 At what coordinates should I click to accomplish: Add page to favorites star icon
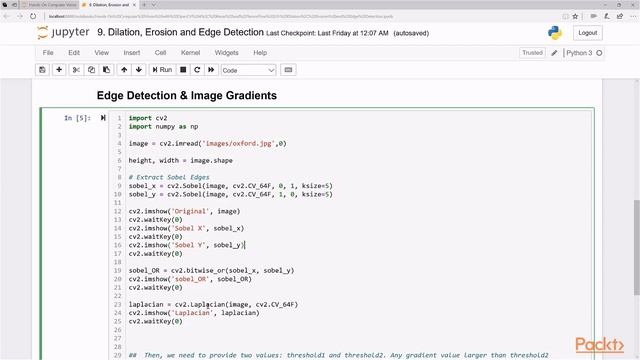tap(575, 16)
